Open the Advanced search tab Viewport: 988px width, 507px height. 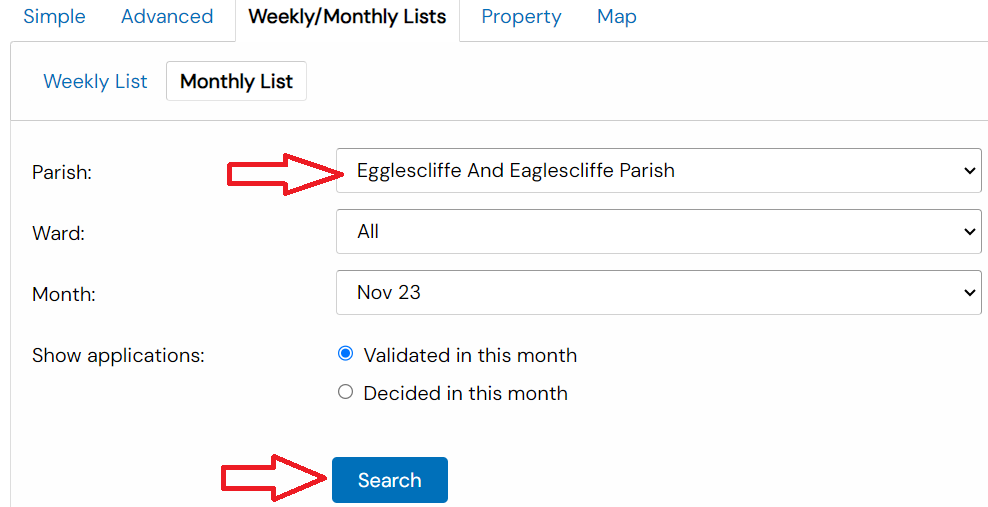[167, 17]
